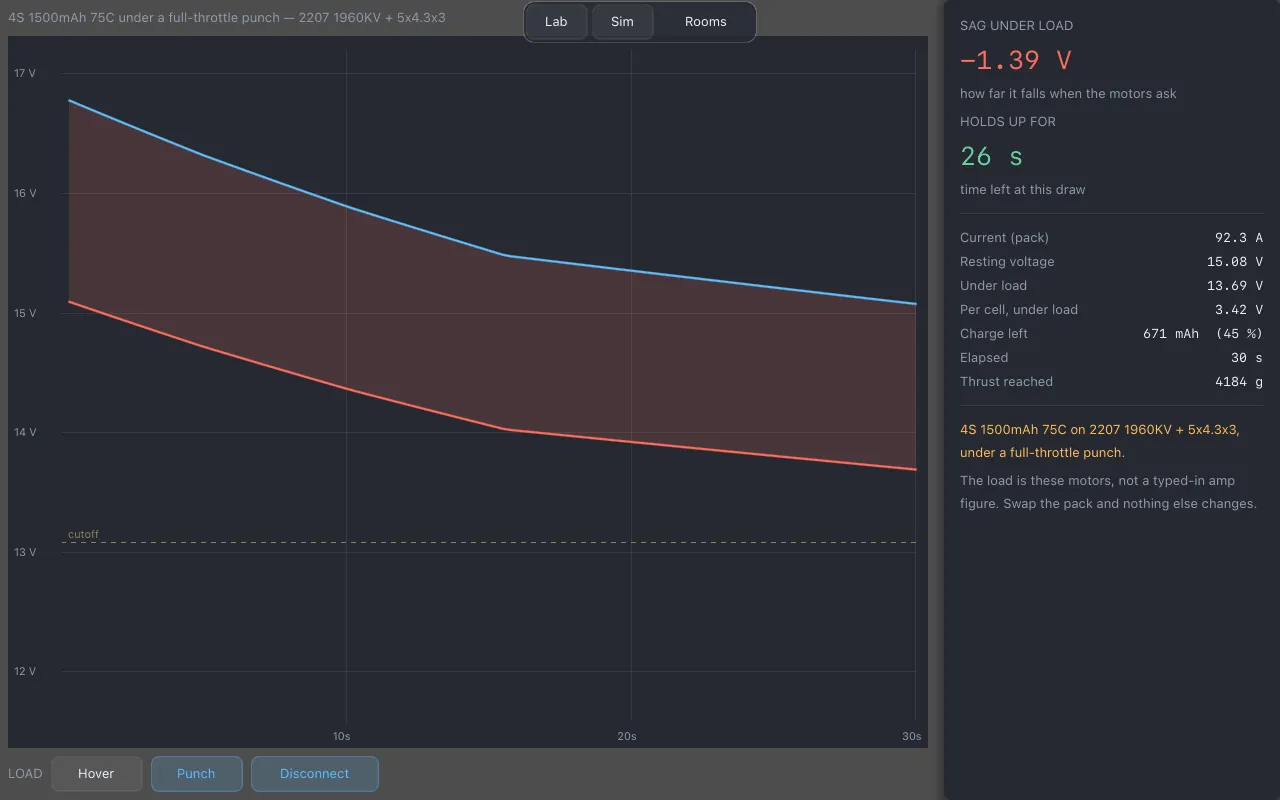Click the chart title text at top
This screenshot has height=800, width=1280.
227,18
